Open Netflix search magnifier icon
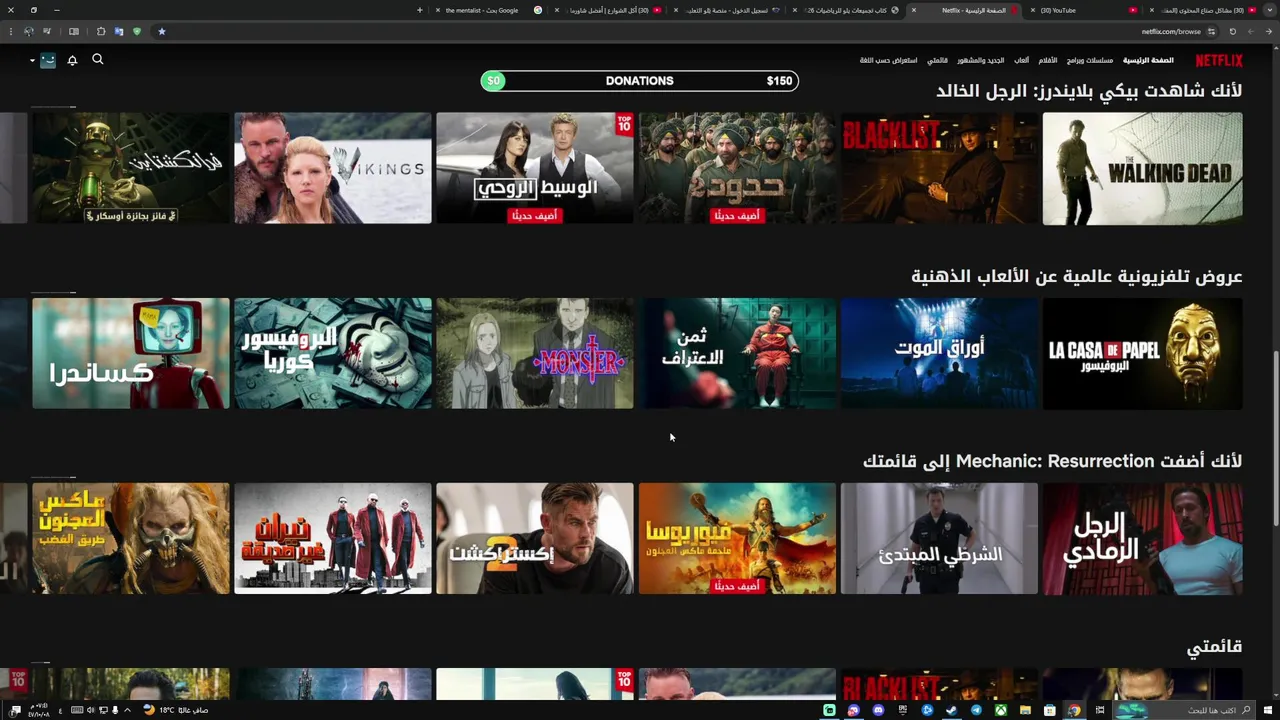 98,59
